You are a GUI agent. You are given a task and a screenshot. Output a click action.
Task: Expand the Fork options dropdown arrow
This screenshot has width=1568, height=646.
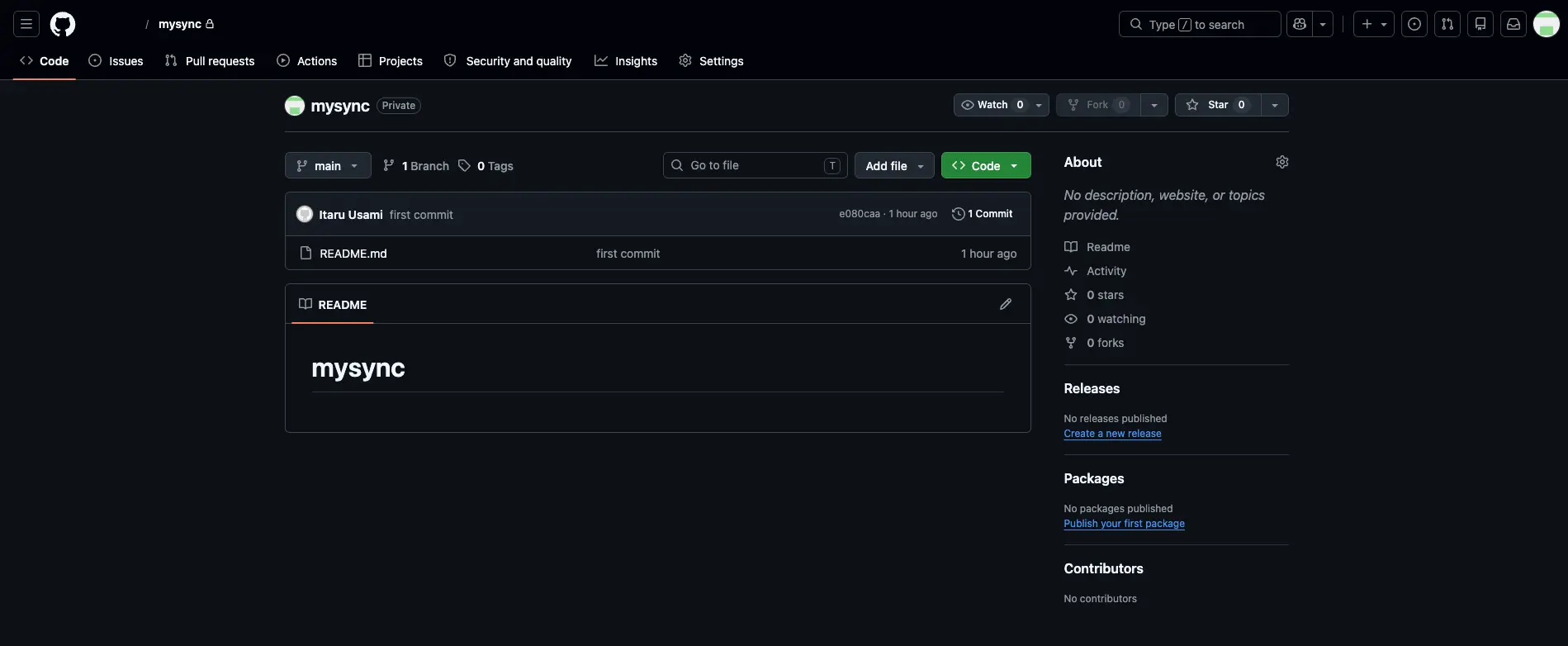[1154, 105]
